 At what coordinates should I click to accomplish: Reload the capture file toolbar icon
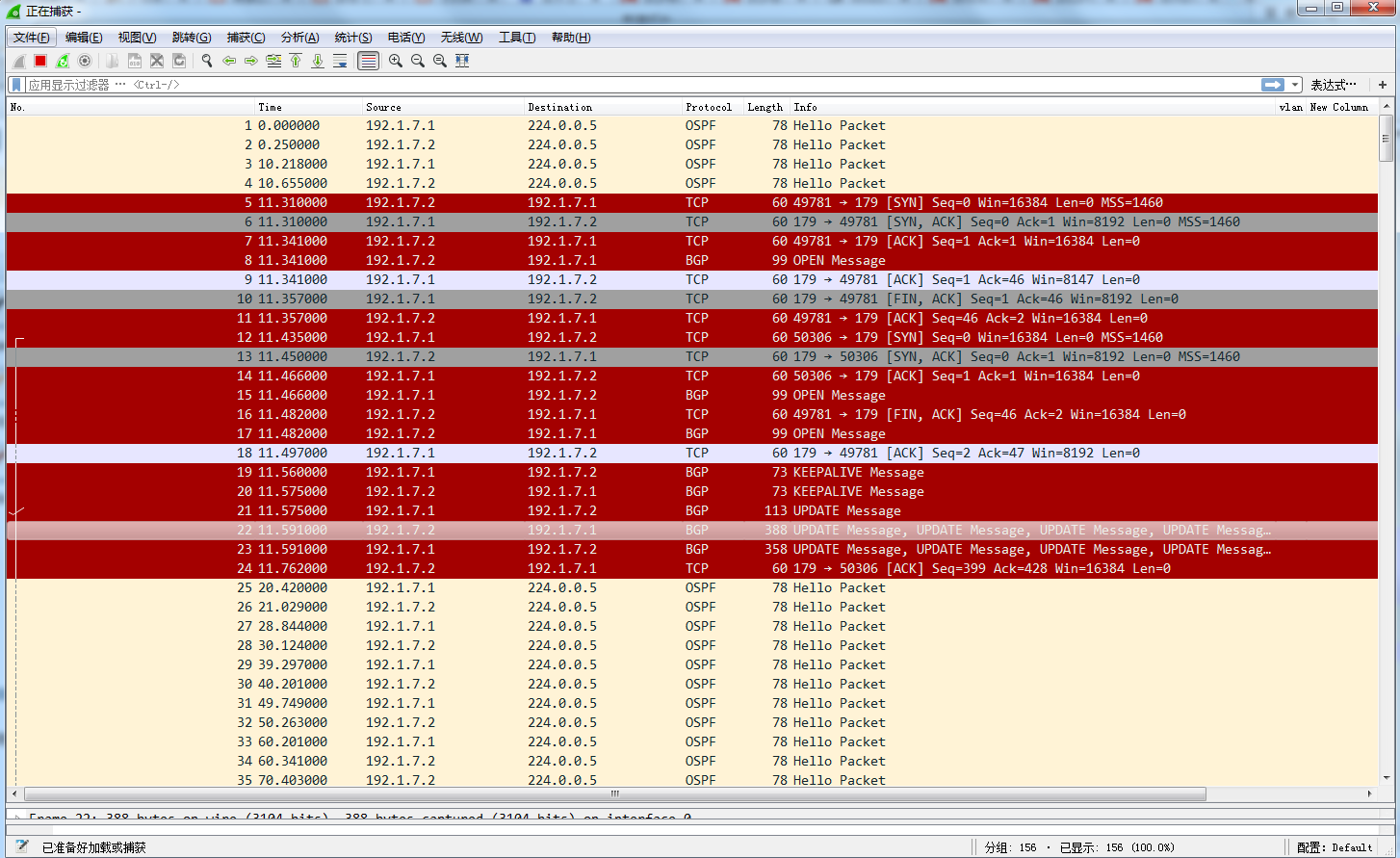click(179, 61)
